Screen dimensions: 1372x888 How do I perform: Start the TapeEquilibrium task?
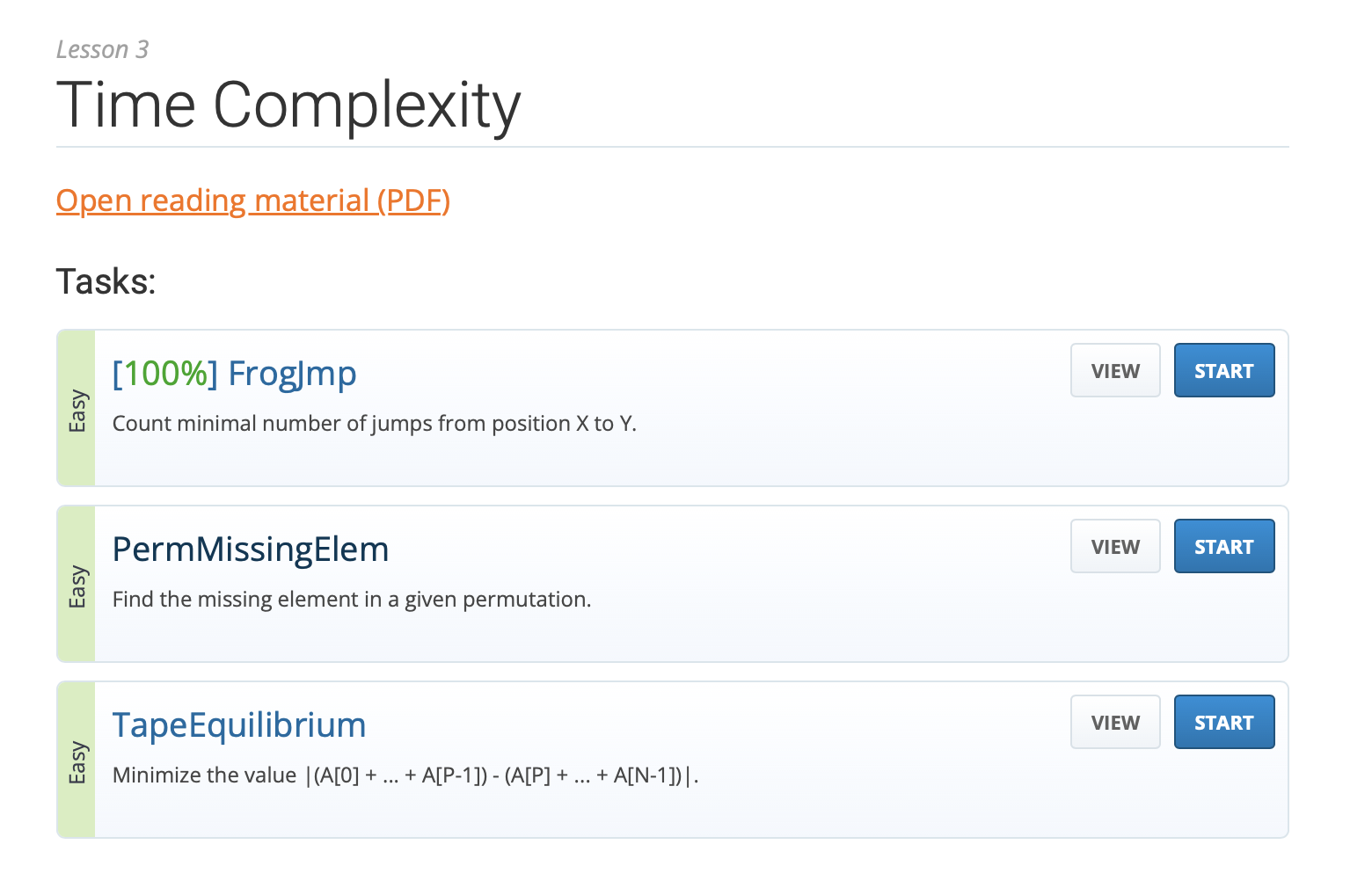click(1223, 723)
